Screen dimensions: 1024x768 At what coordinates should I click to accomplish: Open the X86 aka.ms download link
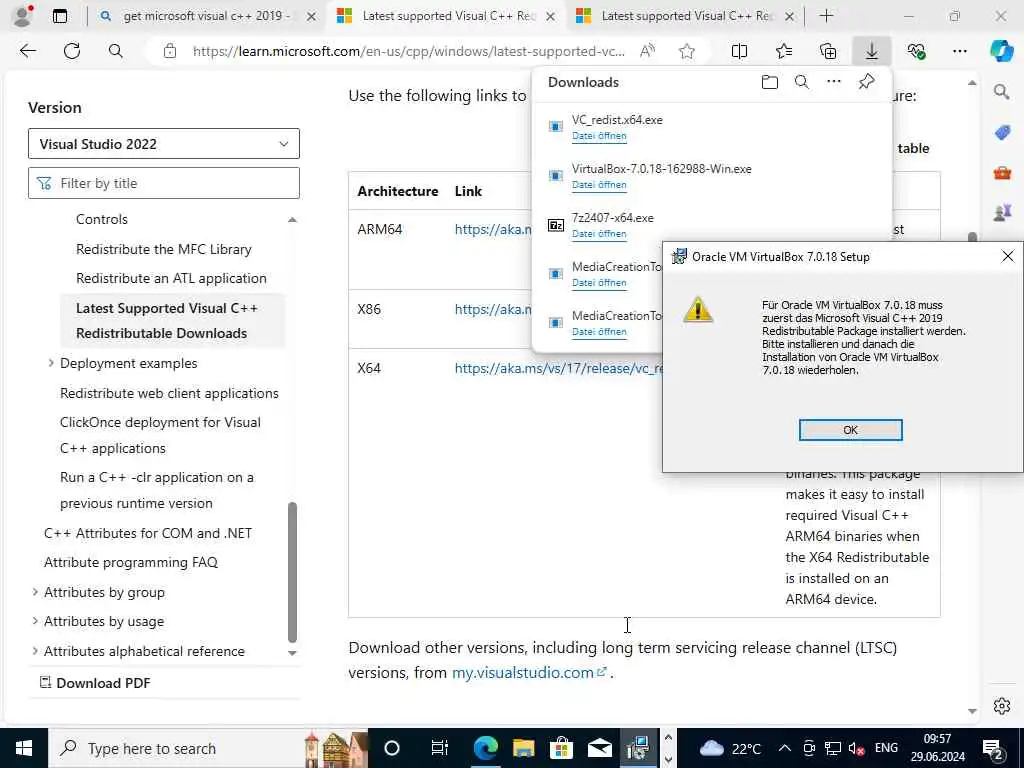[x=493, y=310]
